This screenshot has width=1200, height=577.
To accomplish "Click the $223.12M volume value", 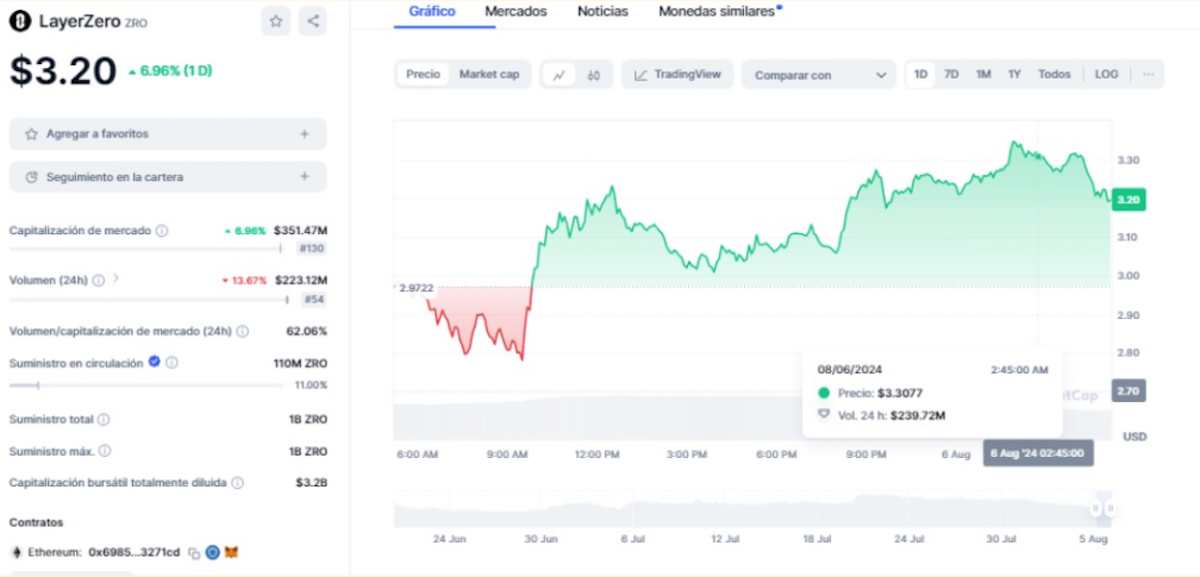I will click(301, 281).
